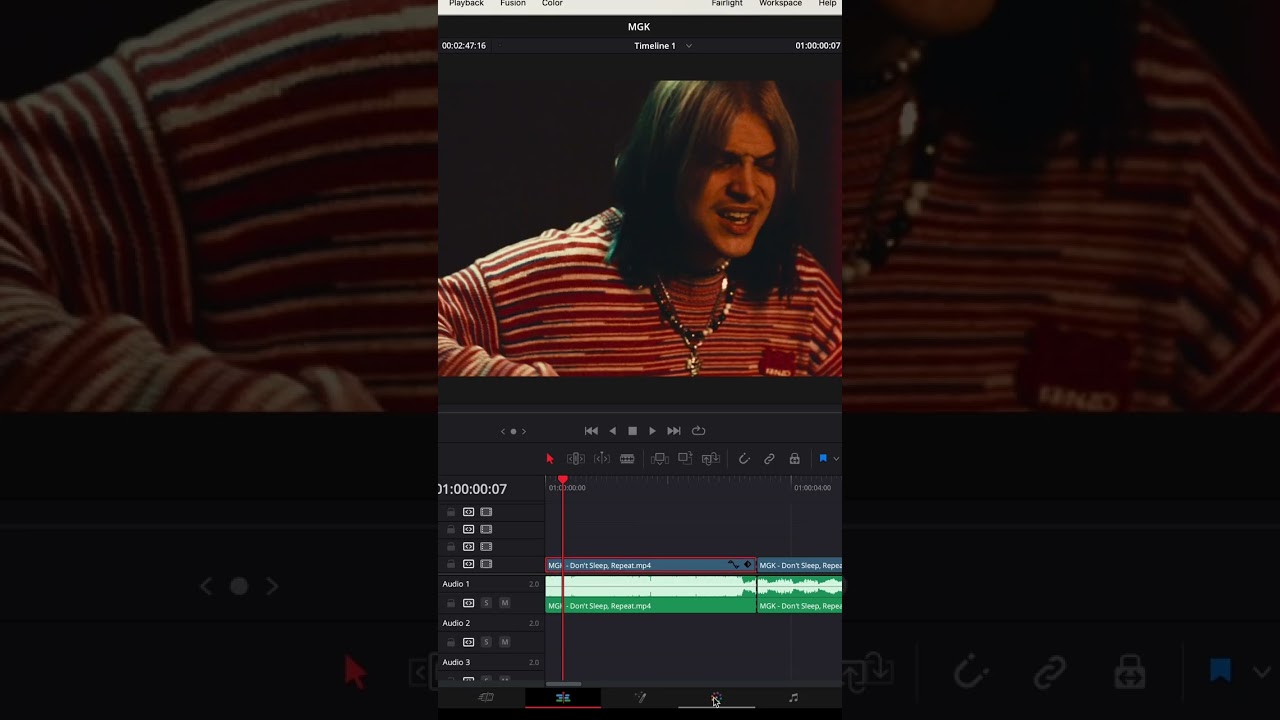Click the next arrow of the viewer jog control
Image resolution: width=1280 pixels, height=720 pixels.
pos(523,431)
